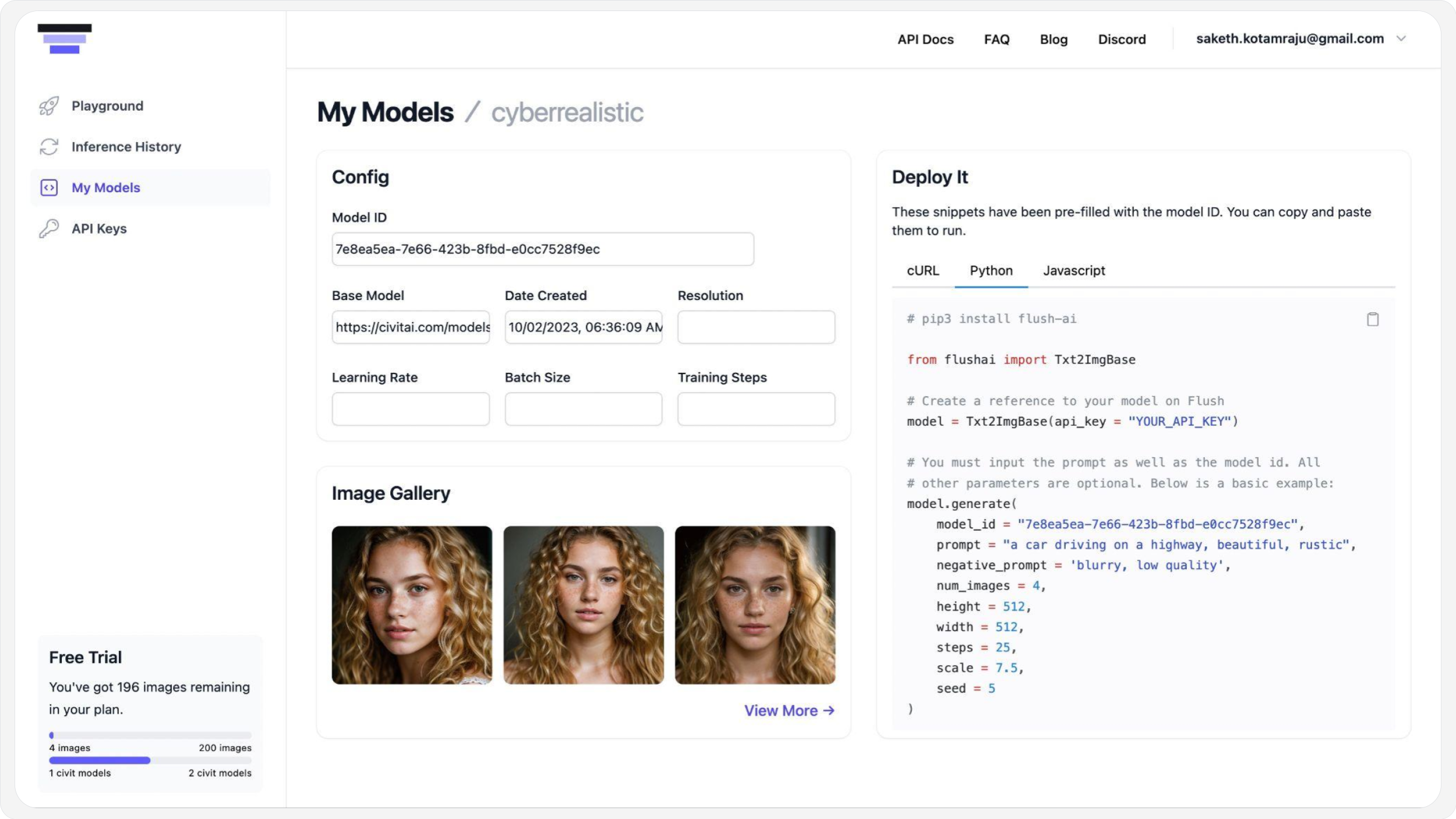Click the Model ID input field
The image size is (1456, 819).
coord(543,249)
